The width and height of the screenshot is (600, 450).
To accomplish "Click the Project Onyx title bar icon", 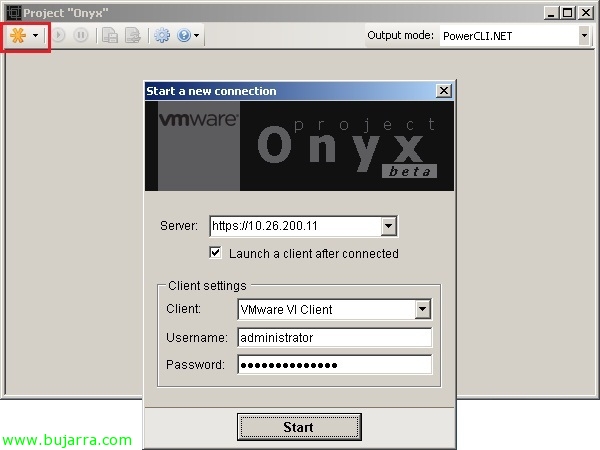I will click(x=13, y=13).
